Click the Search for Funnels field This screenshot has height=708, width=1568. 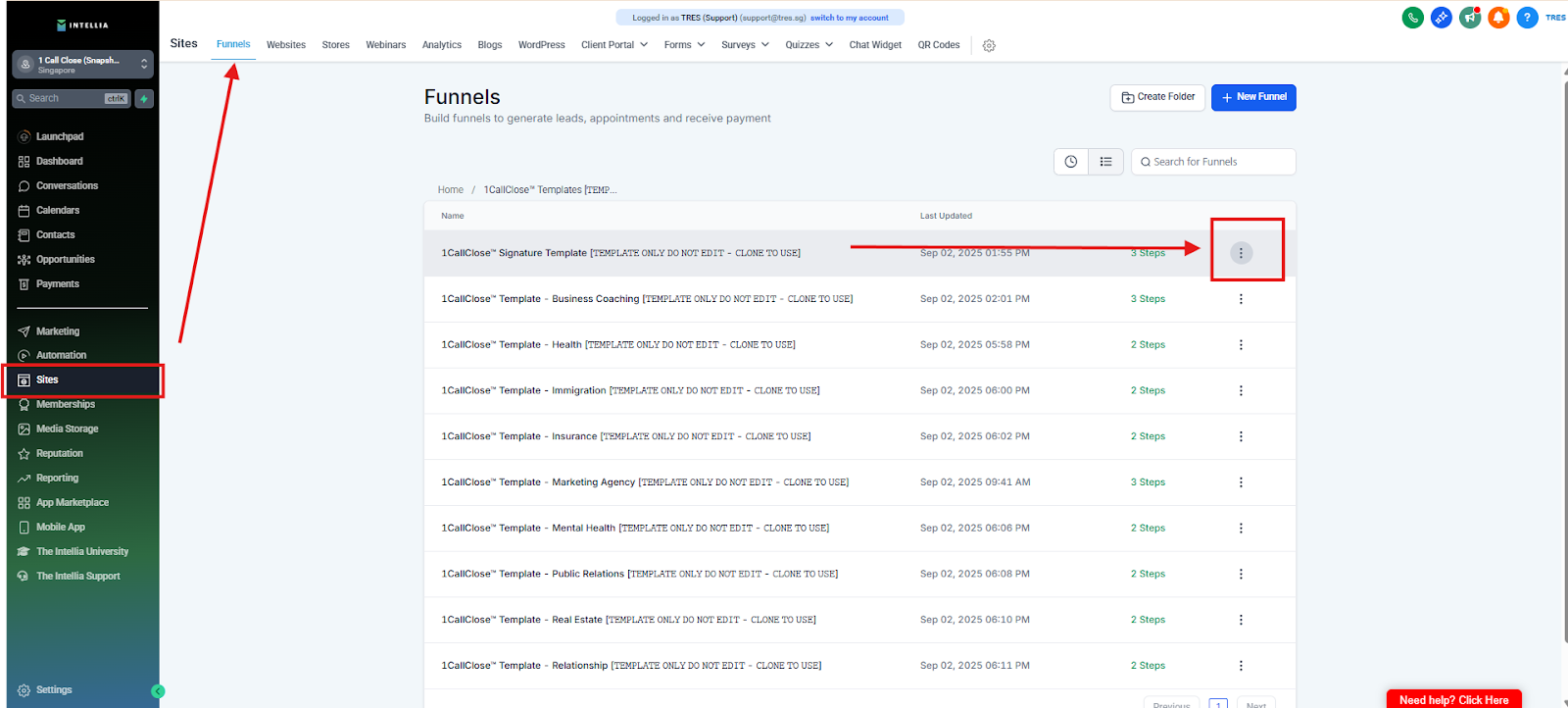tap(1213, 162)
